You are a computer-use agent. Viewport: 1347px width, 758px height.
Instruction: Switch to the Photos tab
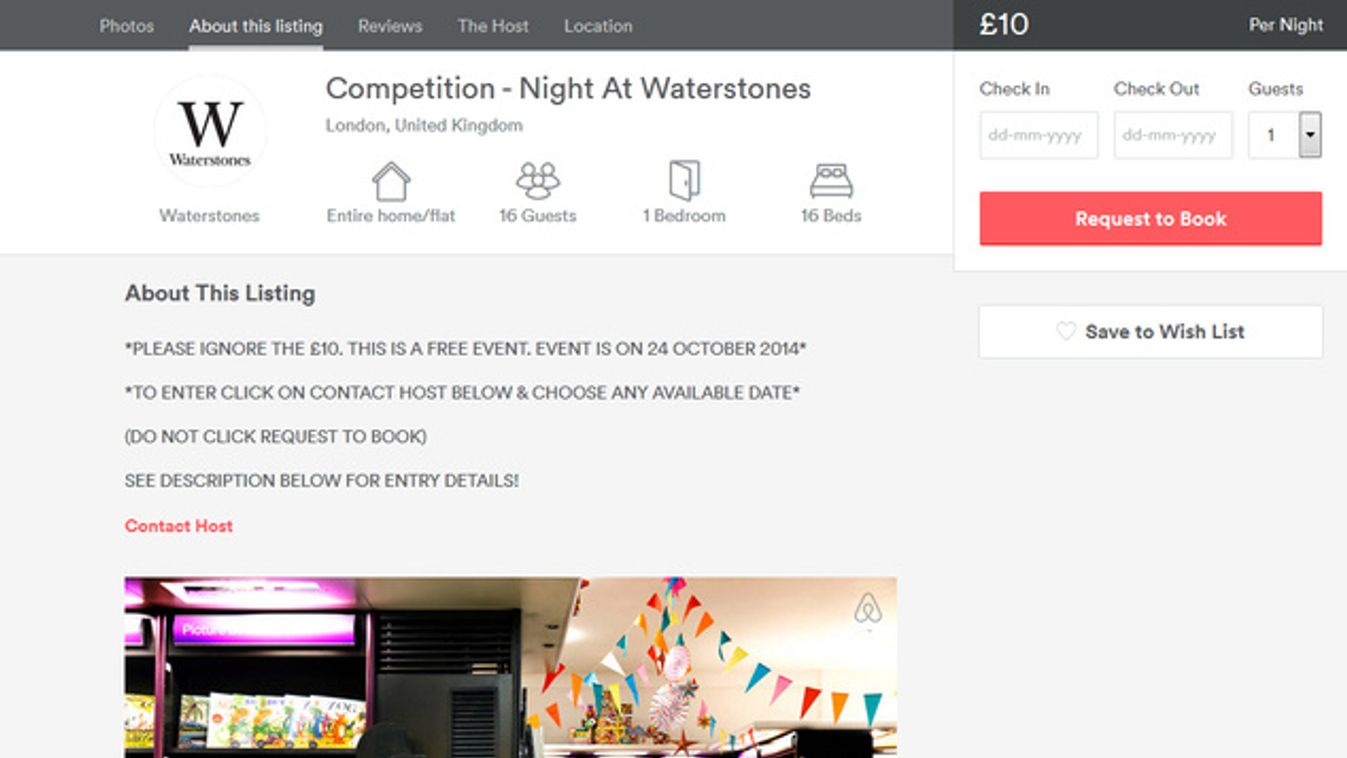127,26
